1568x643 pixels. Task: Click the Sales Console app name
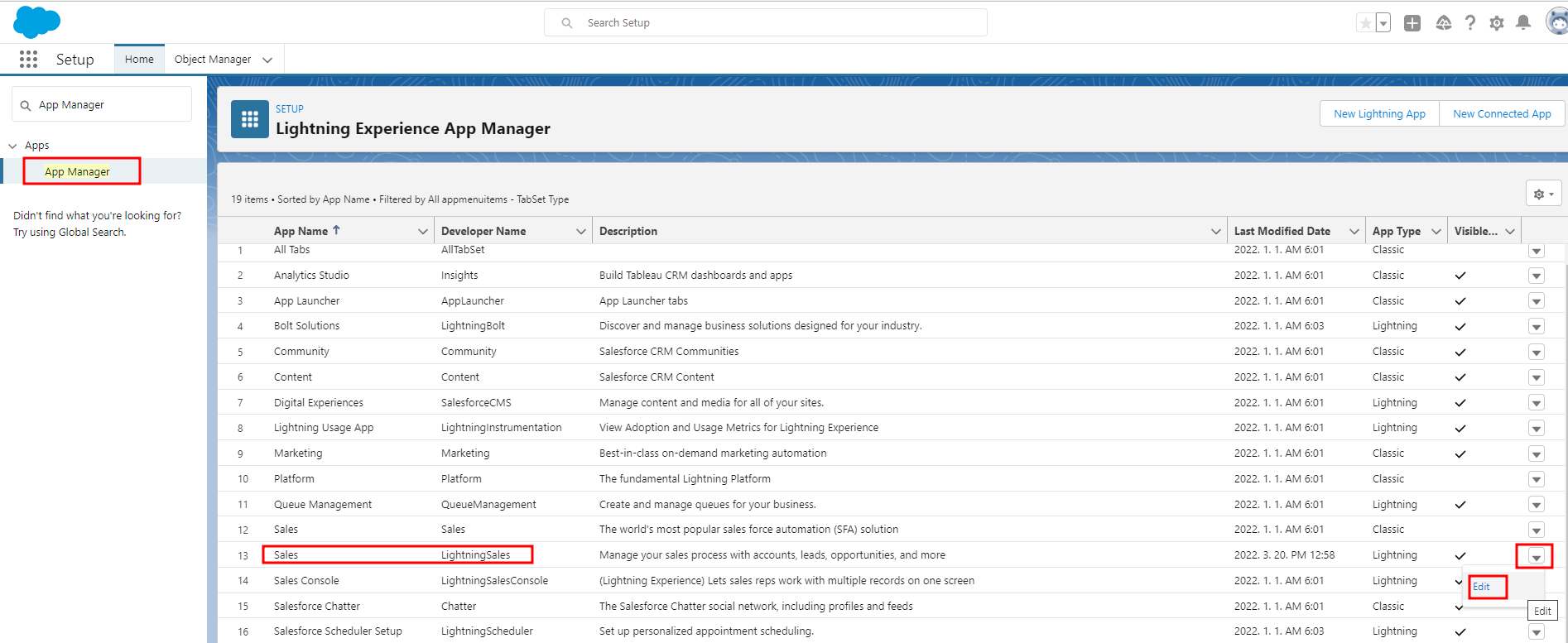click(306, 581)
